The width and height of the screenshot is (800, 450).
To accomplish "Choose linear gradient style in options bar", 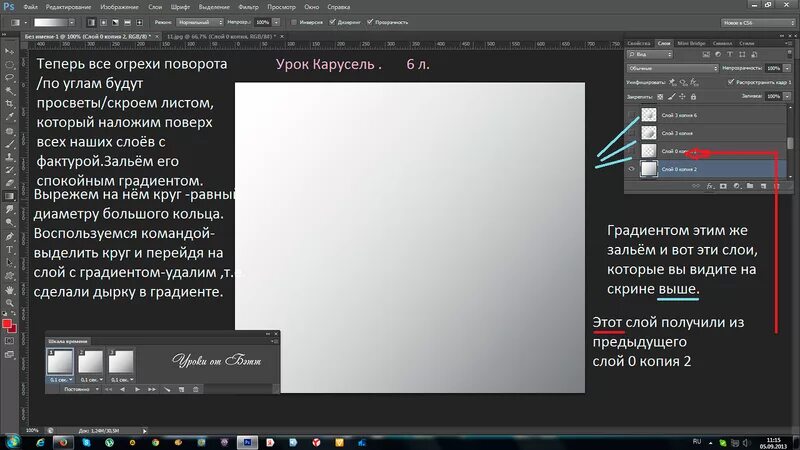I will pos(91,22).
